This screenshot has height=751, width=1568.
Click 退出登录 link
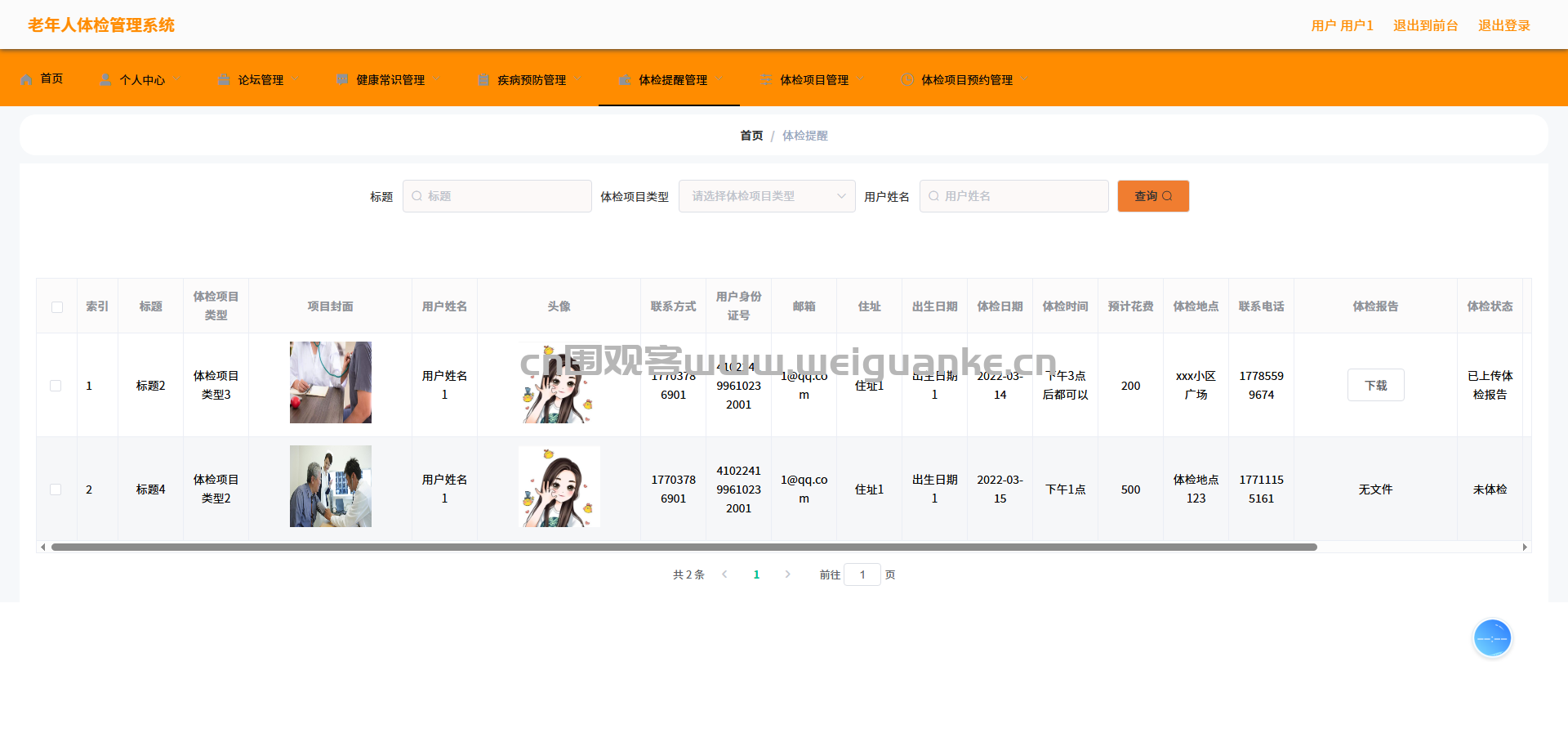point(1504,25)
